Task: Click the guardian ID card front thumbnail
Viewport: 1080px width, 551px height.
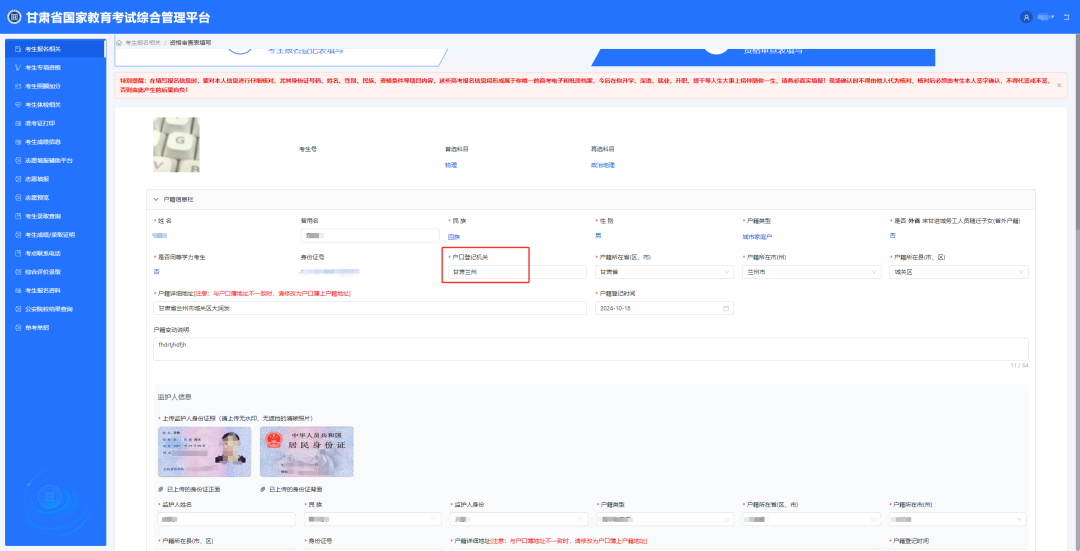Action: 204,452
